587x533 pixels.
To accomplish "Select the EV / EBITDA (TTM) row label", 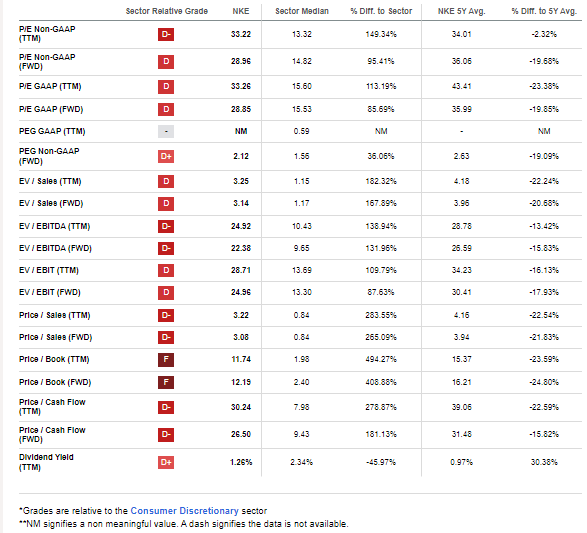I will tap(55, 226).
